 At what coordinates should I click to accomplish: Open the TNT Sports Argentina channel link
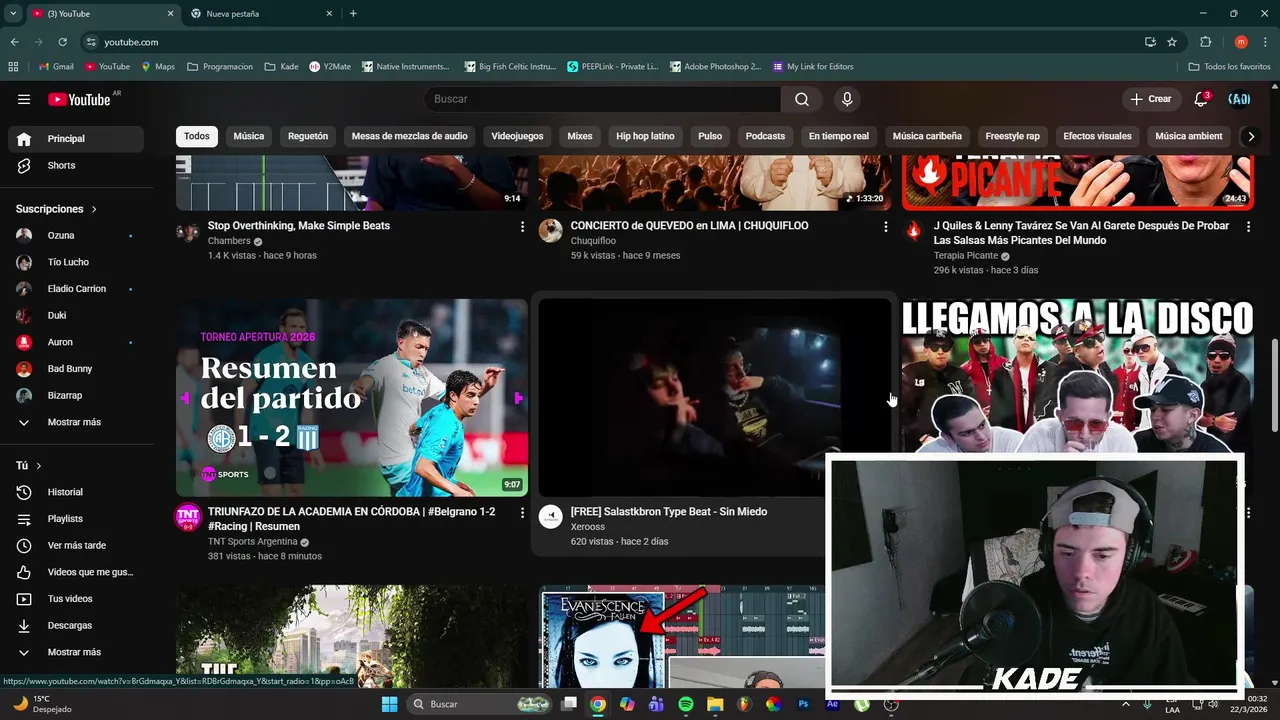point(252,542)
